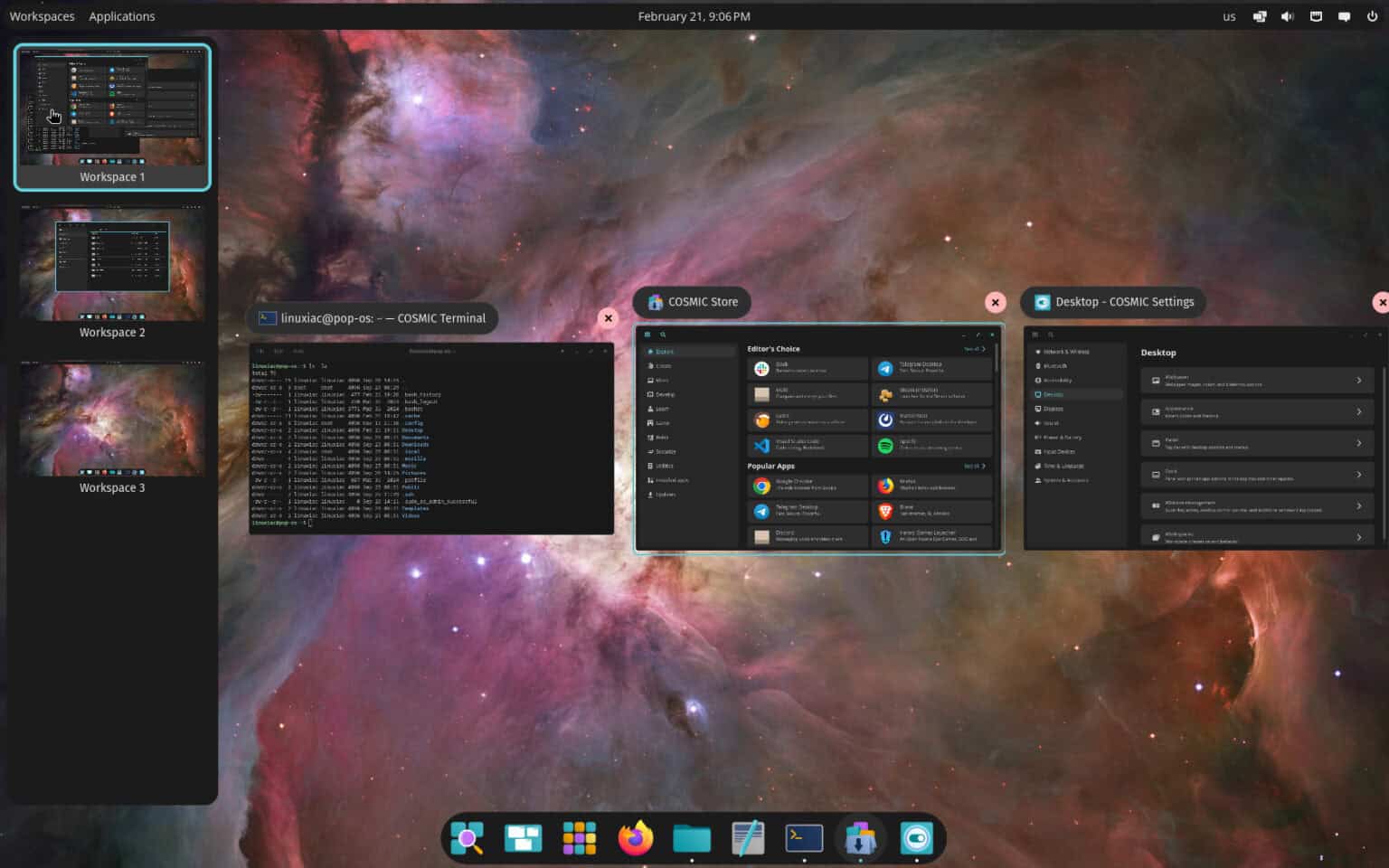Open the Files app from the dock
Viewport: 1389px width, 868px height.
[691, 838]
